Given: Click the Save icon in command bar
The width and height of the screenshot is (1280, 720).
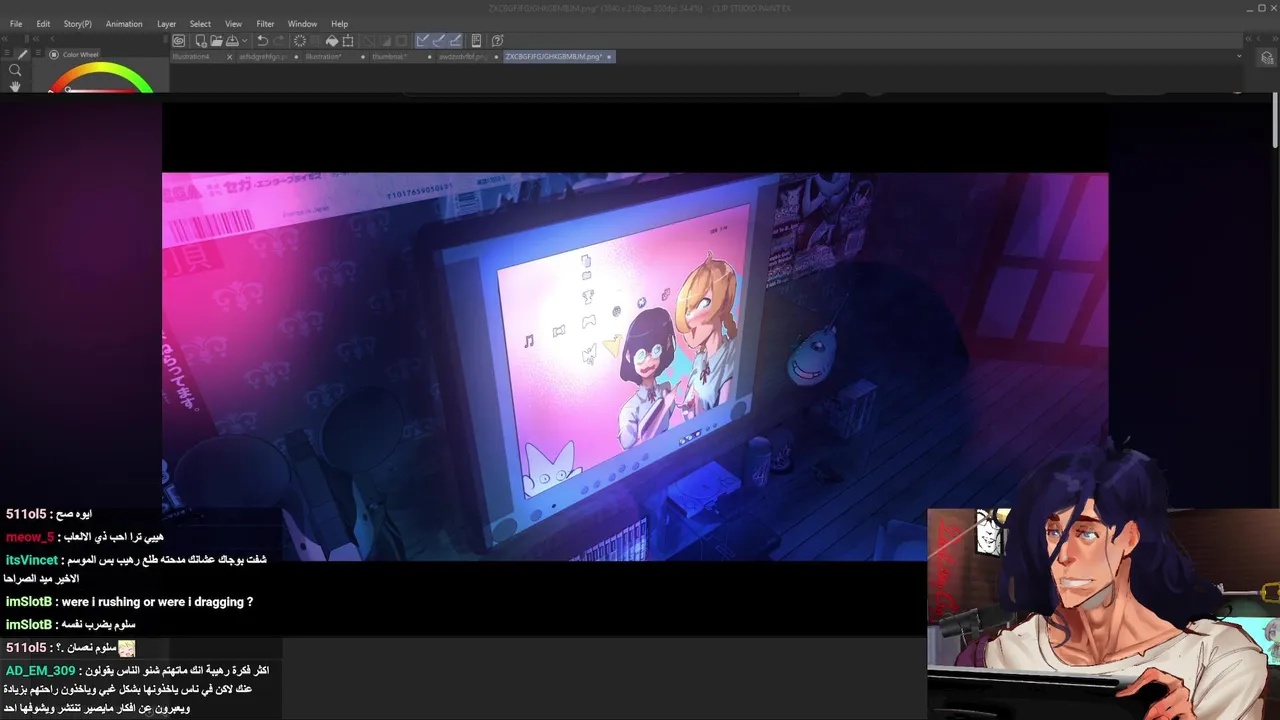Looking at the screenshot, I should pos(232,41).
